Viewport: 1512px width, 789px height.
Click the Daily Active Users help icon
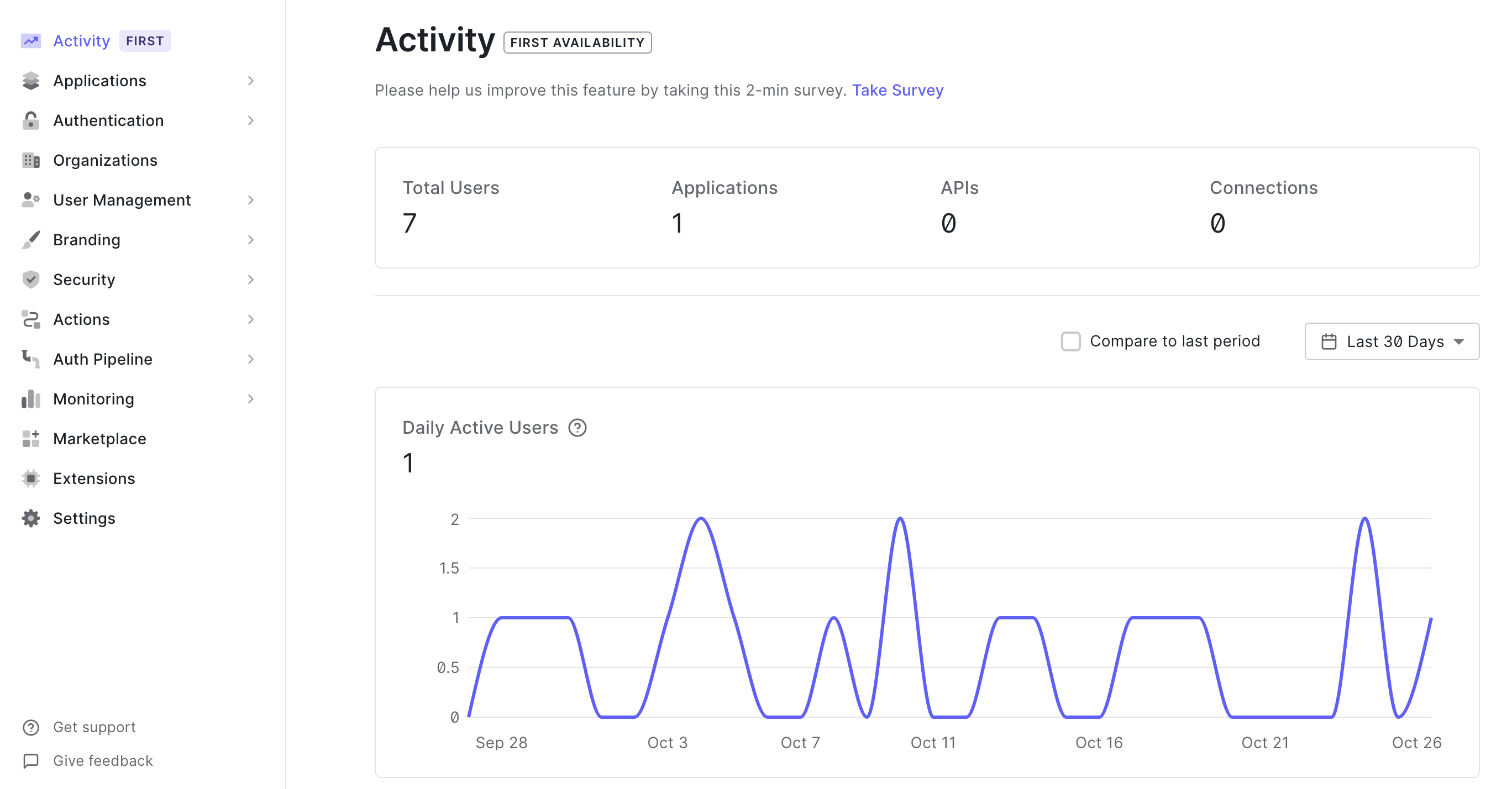coord(577,428)
